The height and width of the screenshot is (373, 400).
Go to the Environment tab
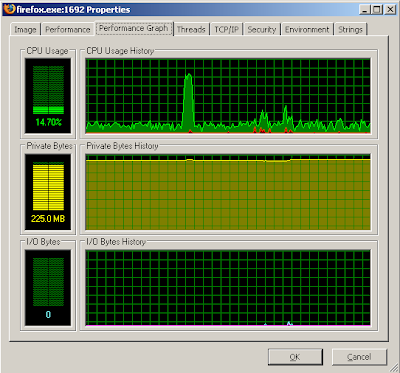pos(307,29)
